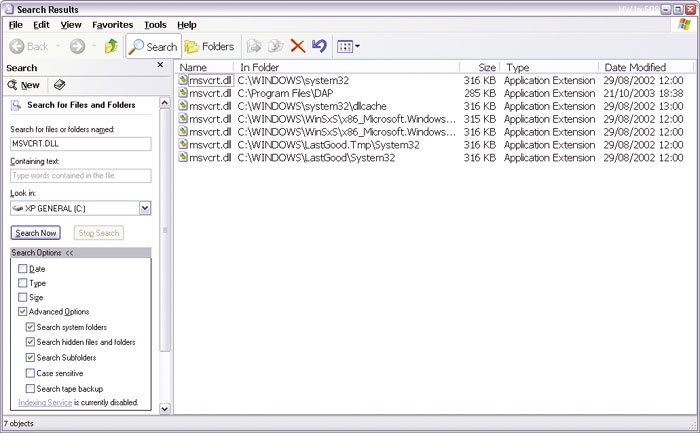Select msvcrt.dll icon in C:\Program Files\DAP
This screenshot has height=433, width=700.
tap(183, 93)
